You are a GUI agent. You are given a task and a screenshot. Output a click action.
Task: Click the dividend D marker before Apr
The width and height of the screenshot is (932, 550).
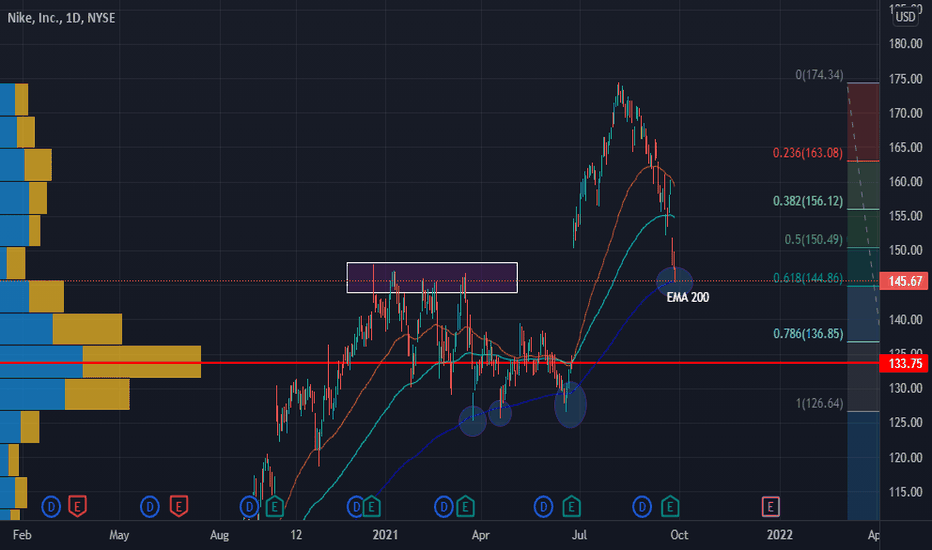443,507
